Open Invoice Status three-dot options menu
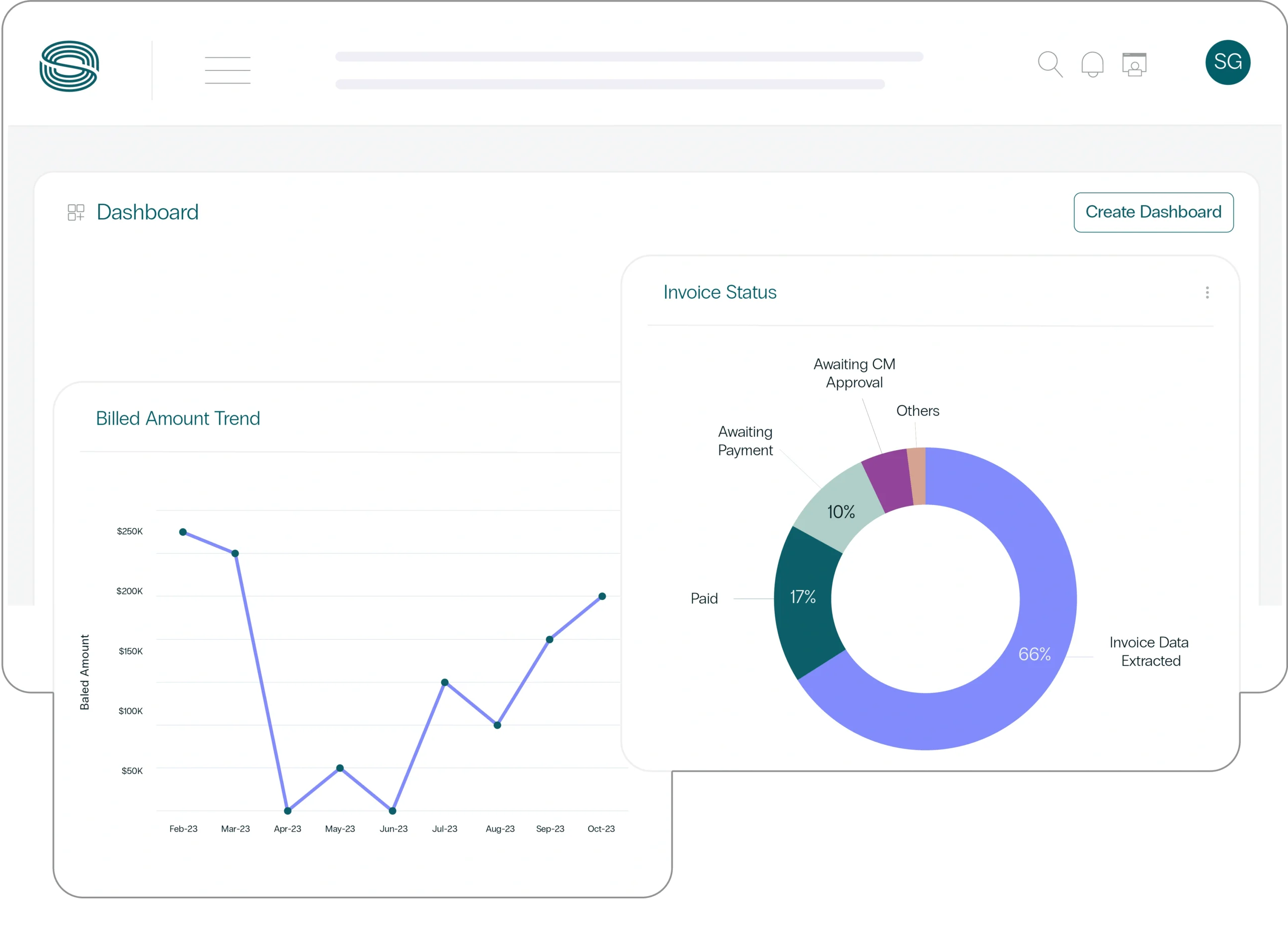 pos(1207,292)
